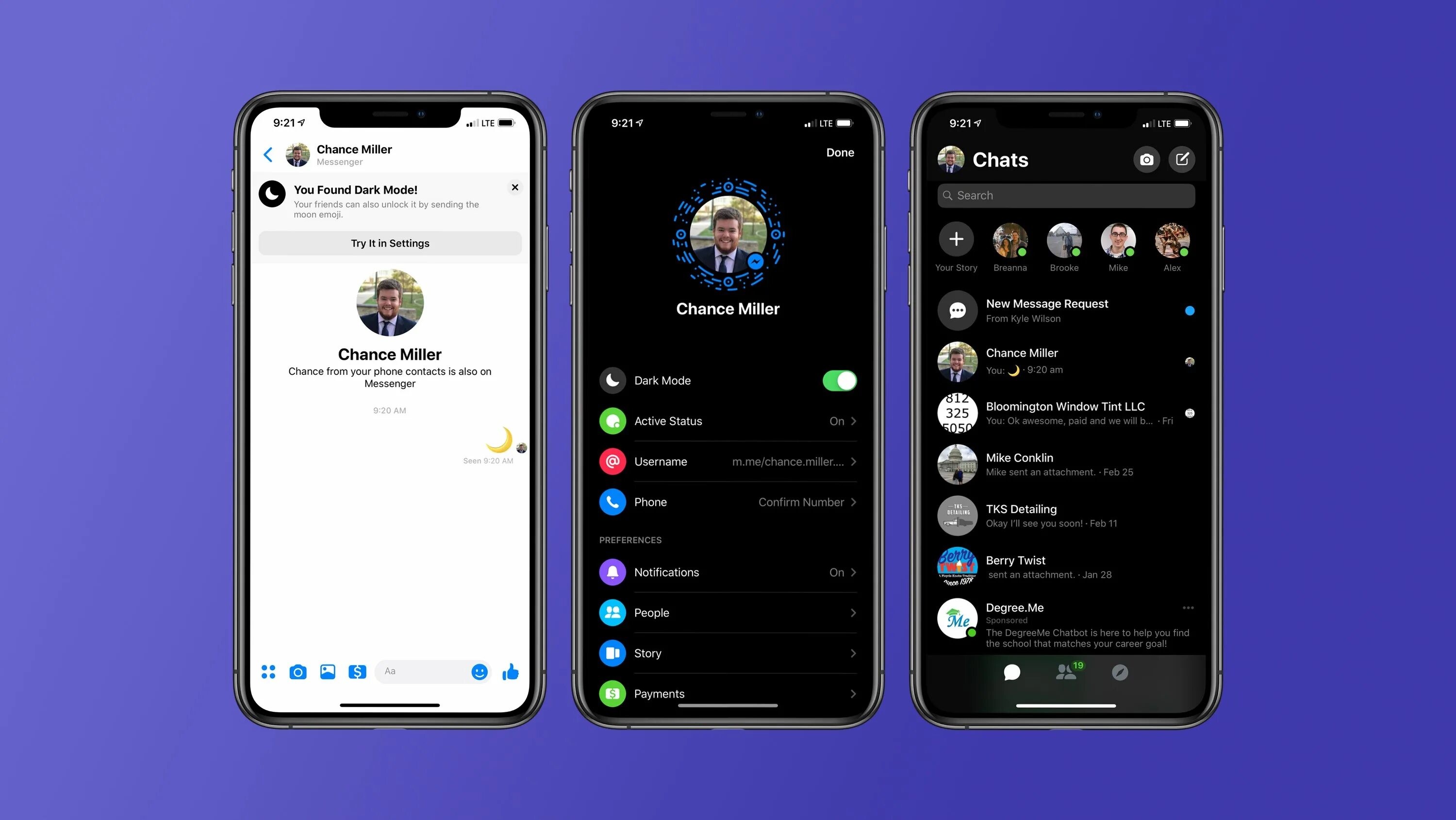
Task: Open Active Status settings
Action: tap(727, 421)
